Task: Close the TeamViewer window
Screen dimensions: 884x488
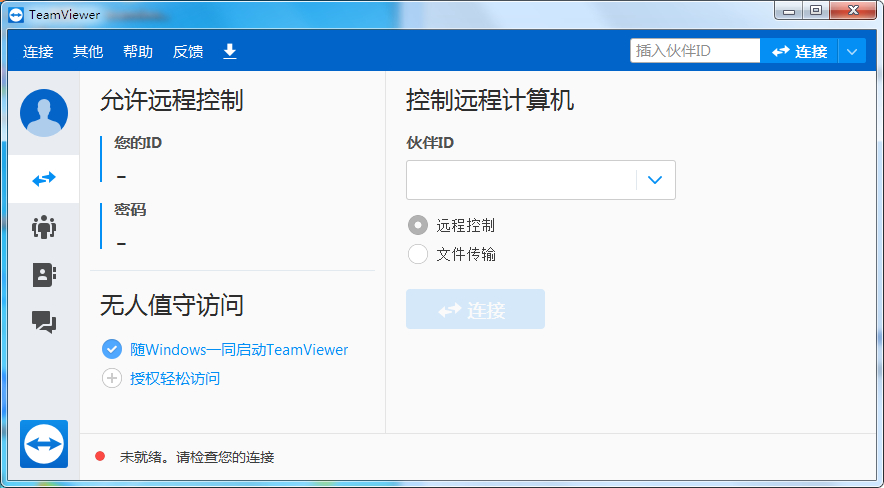Action: pyautogui.click(x=854, y=10)
